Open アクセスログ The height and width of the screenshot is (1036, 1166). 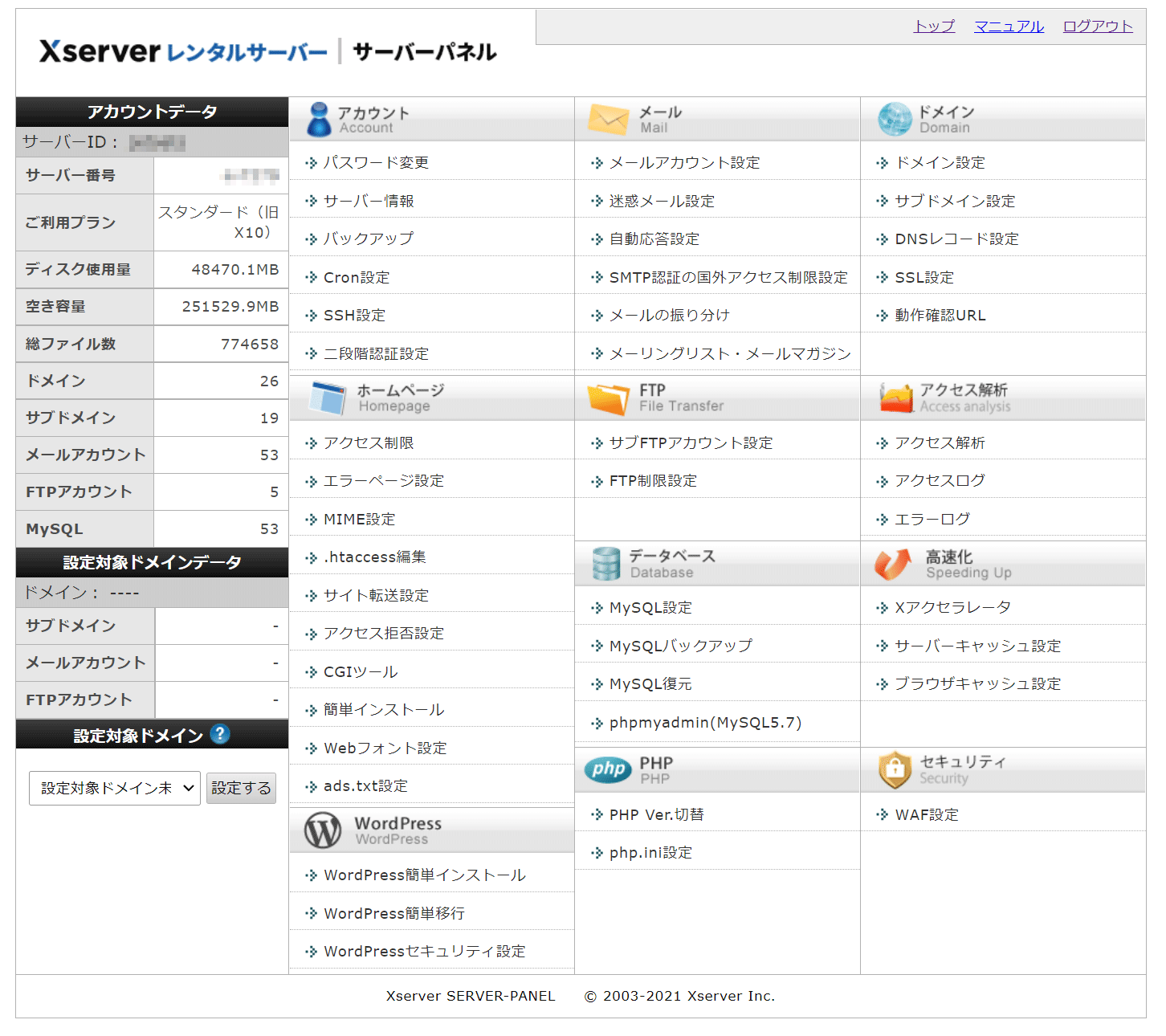(x=940, y=480)
